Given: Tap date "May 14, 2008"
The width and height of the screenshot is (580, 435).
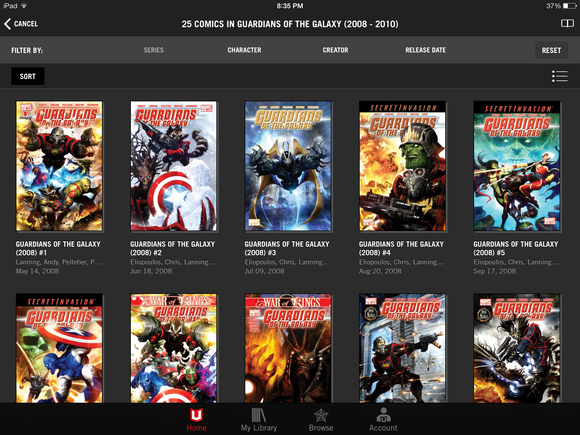Looking at the screenshot, I should tap(37, 271).
